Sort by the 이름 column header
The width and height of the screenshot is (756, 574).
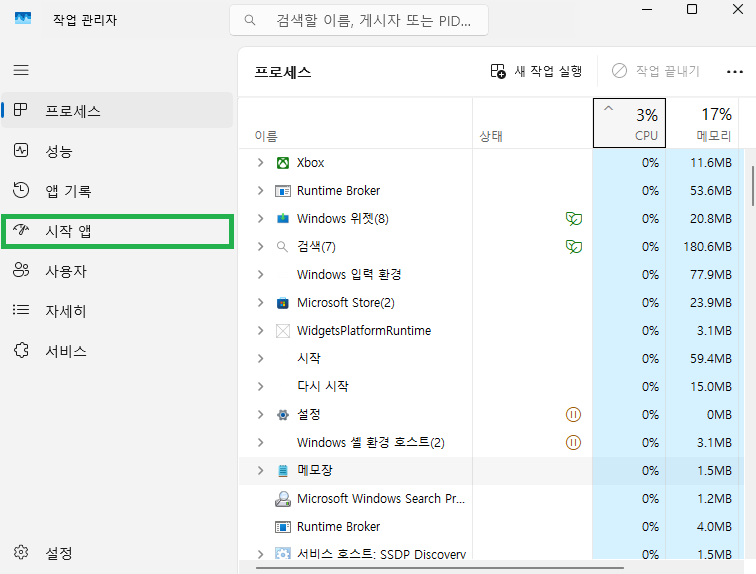tap(355, 123)
